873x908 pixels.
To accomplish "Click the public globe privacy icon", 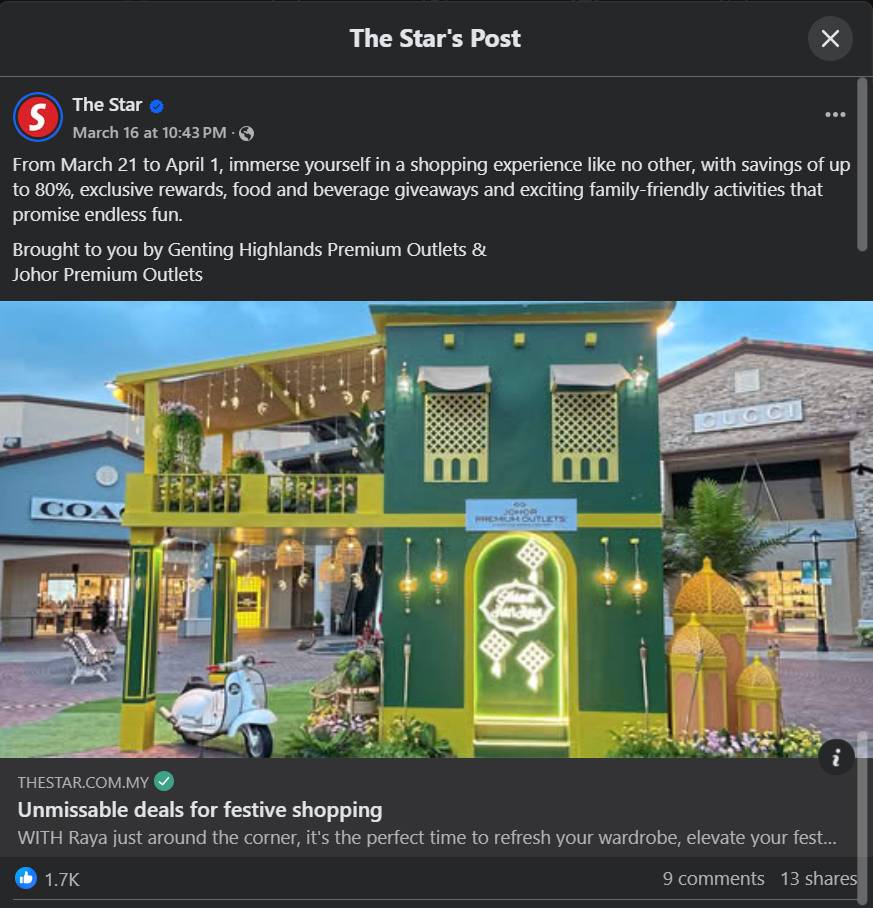I will coord(247,133).
